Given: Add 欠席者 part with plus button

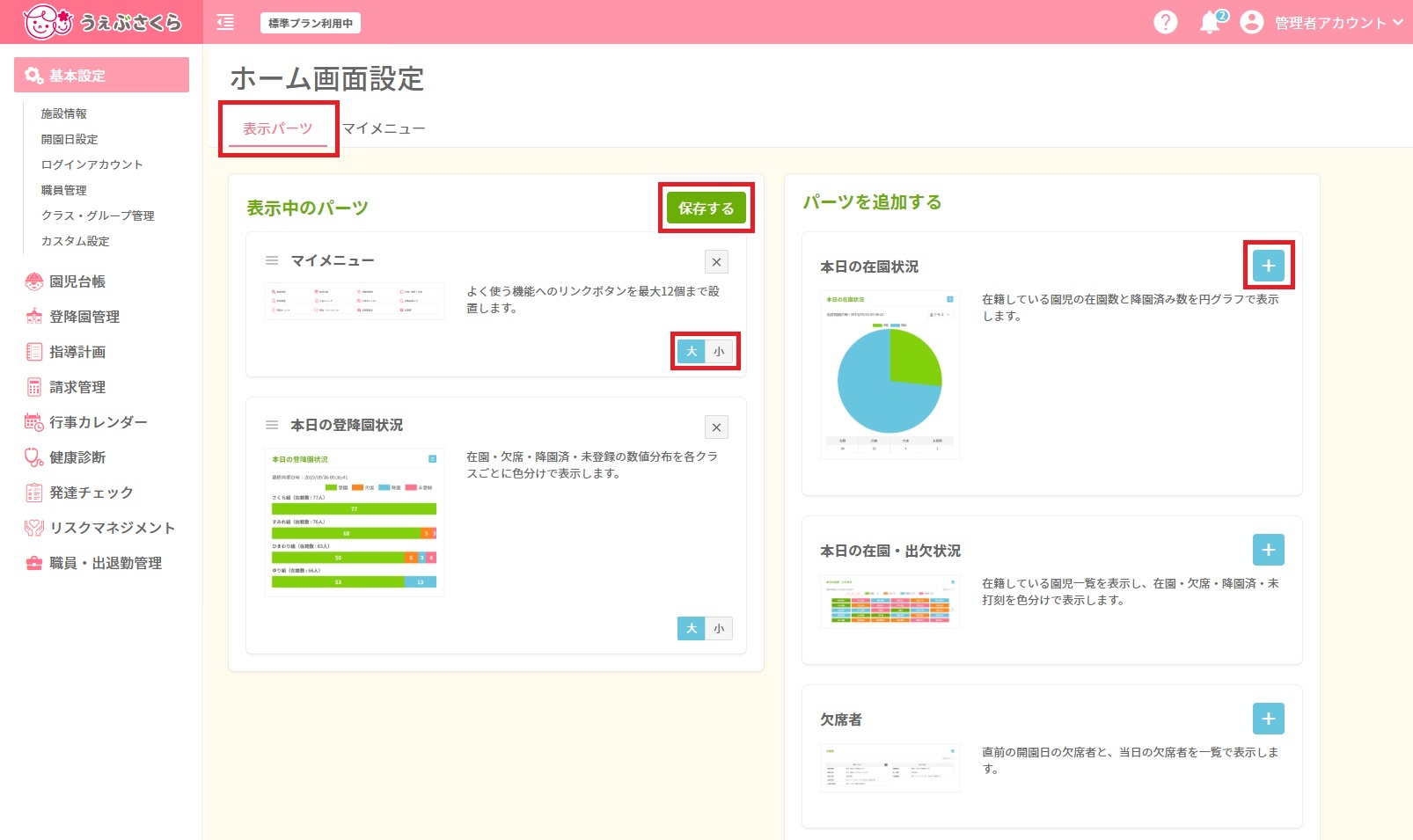Looking at the screenshot, I should click(x=1268, y=719).
